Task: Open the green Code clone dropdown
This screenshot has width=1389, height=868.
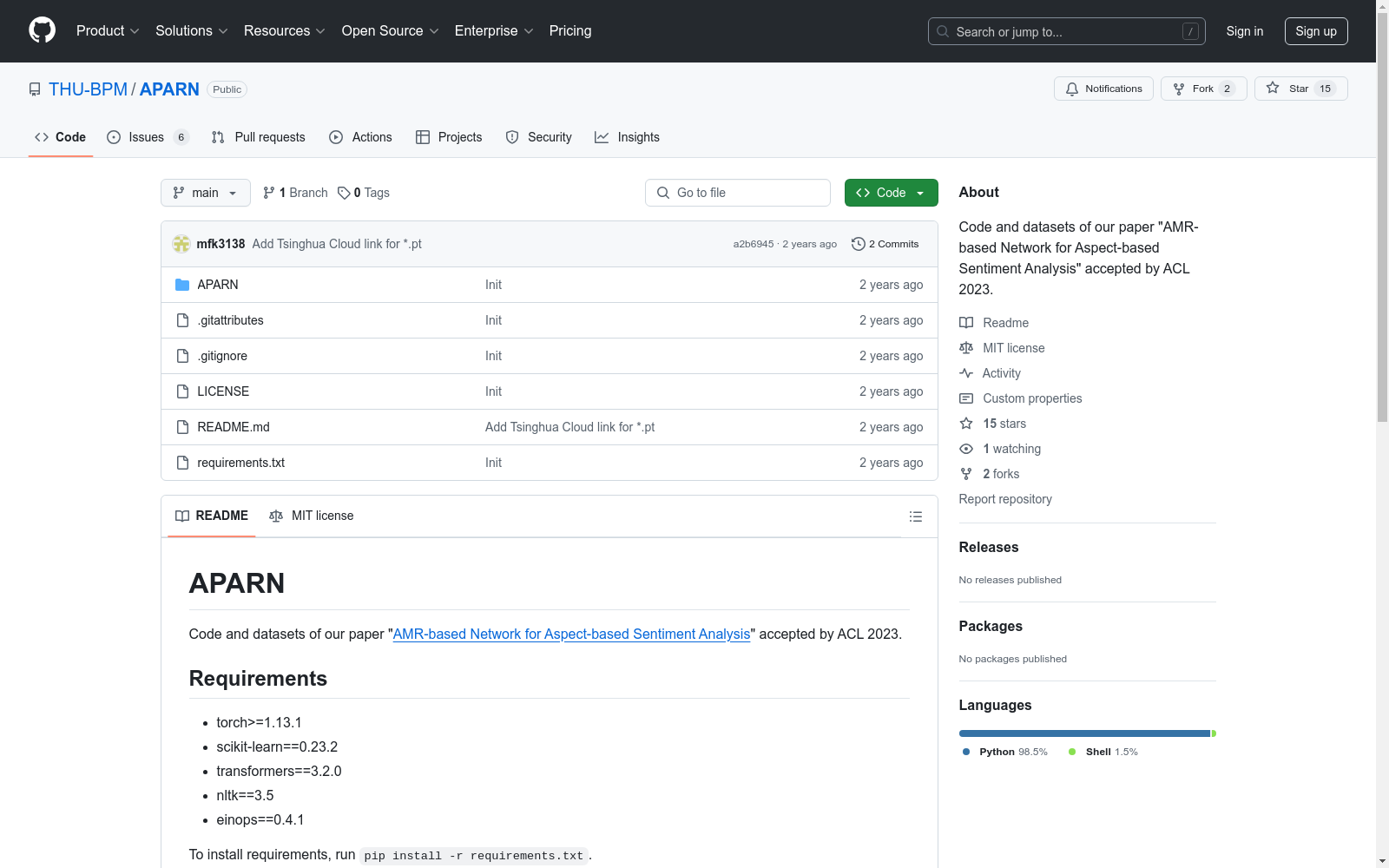Action: [x=891, y=193]
